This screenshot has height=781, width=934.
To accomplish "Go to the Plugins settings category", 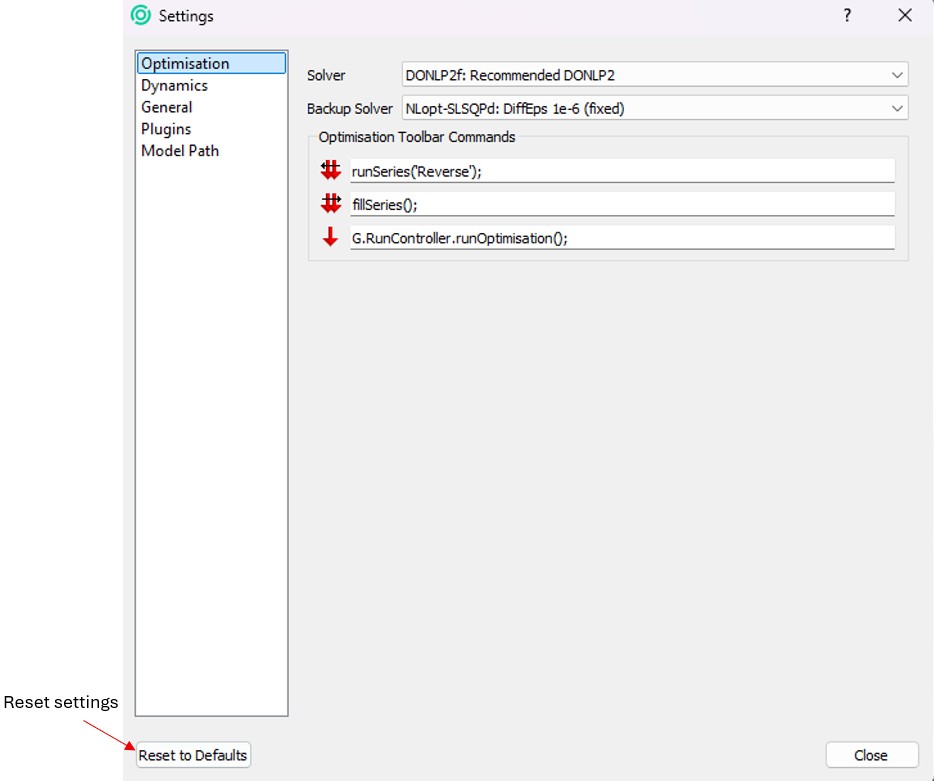I will tap(166, 129).
